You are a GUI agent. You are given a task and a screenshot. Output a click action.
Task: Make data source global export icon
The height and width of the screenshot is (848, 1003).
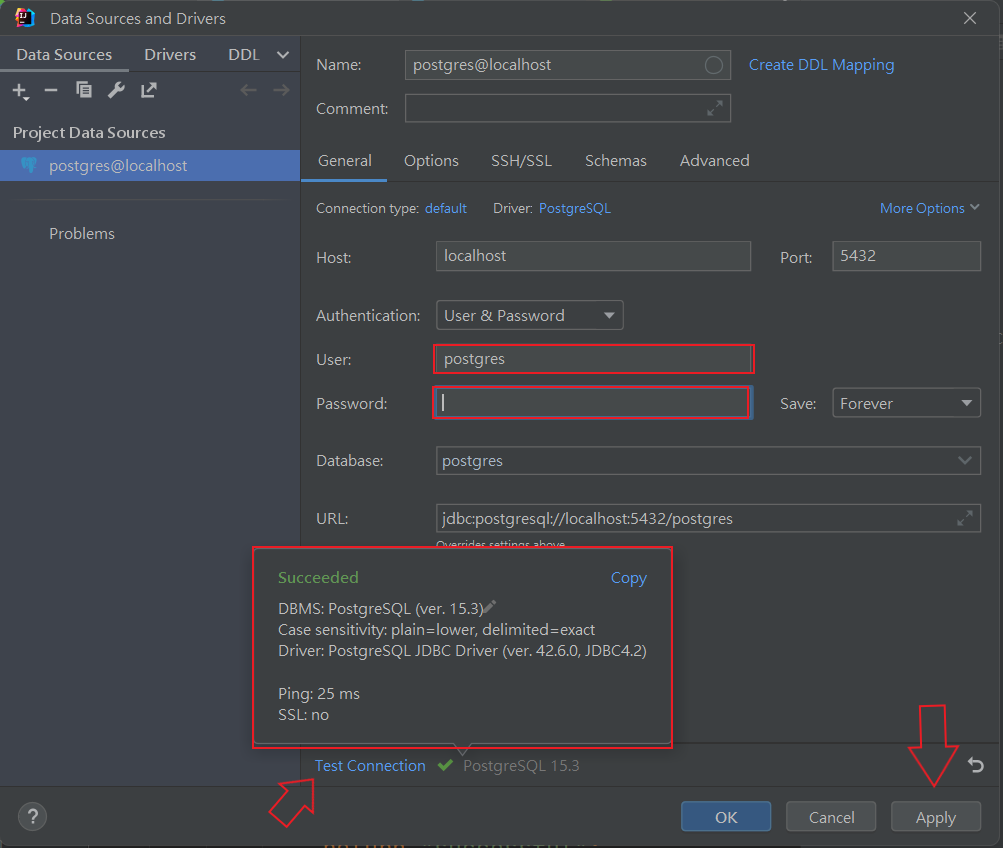148,90
